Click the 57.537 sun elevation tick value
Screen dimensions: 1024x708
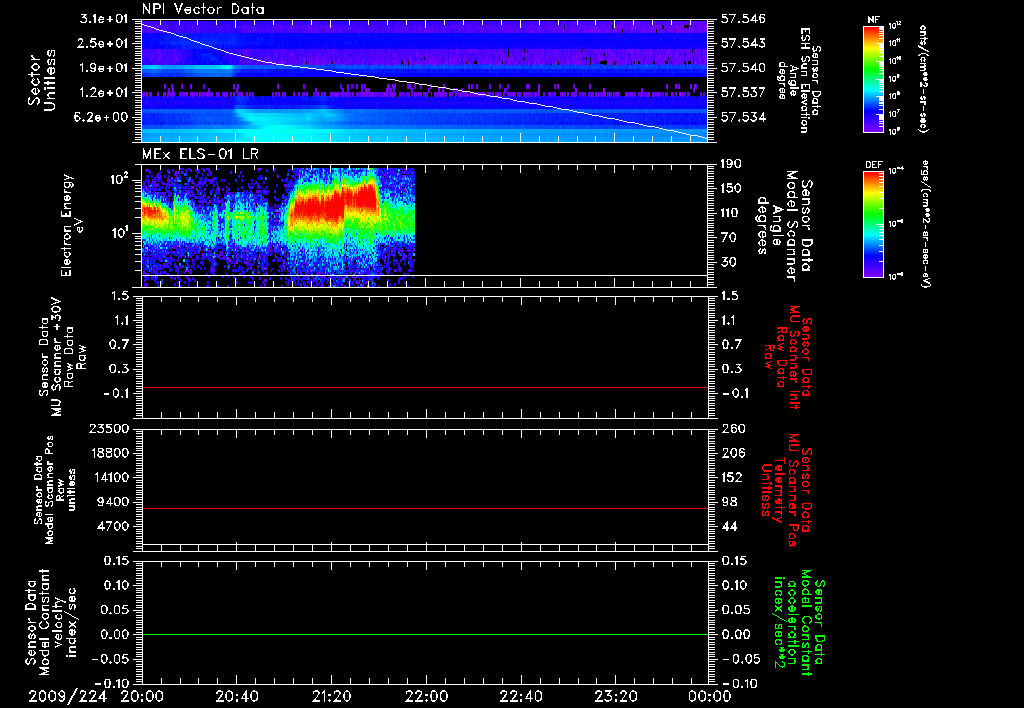tap(743, 93)
